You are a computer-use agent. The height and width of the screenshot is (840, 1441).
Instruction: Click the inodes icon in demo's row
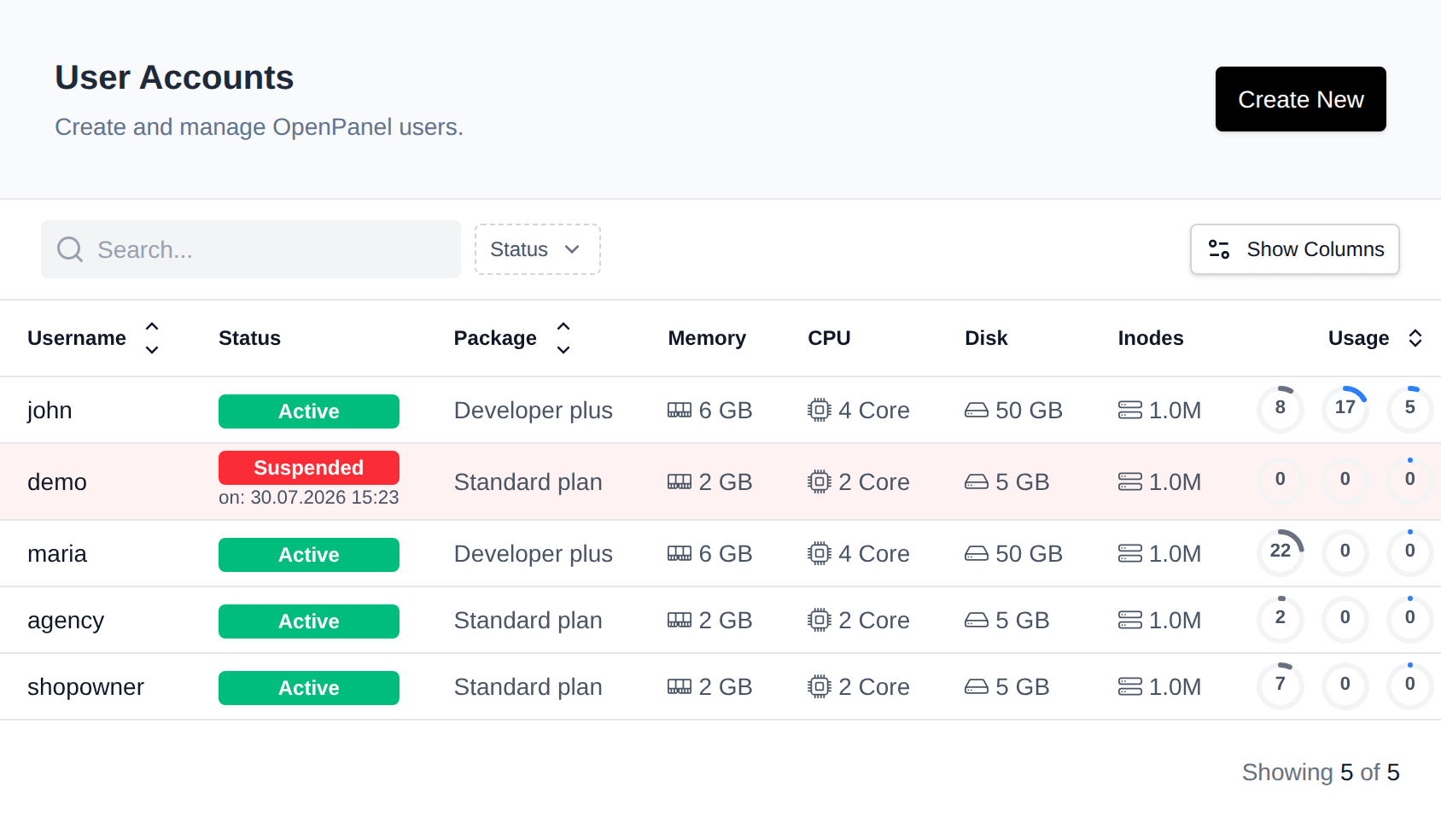tap(1130, 482)
